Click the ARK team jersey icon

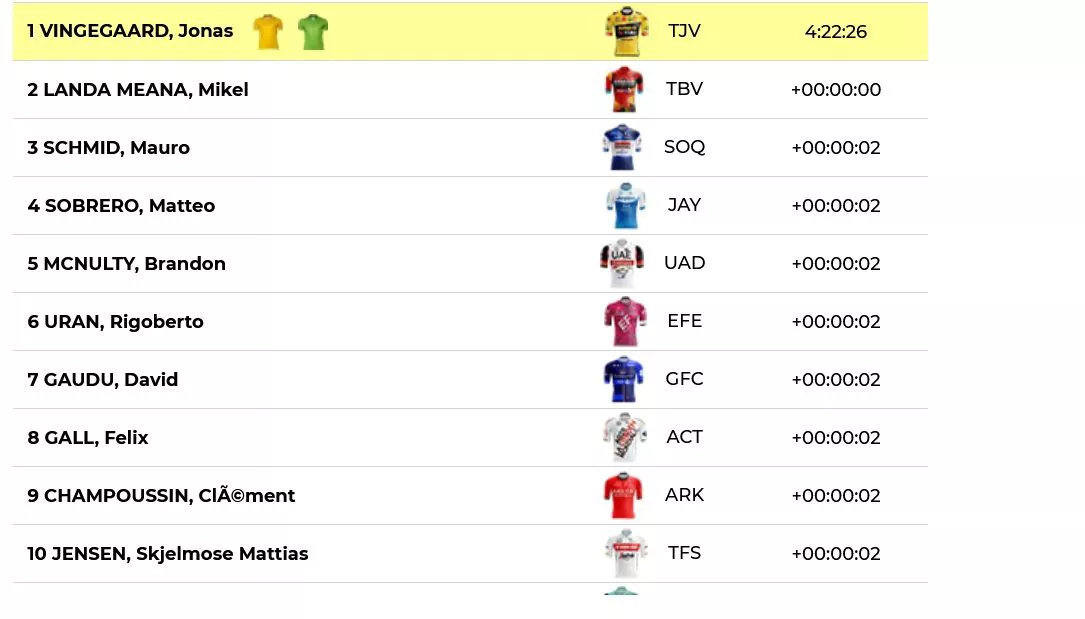pyautogui.click(x=624, y=496)
